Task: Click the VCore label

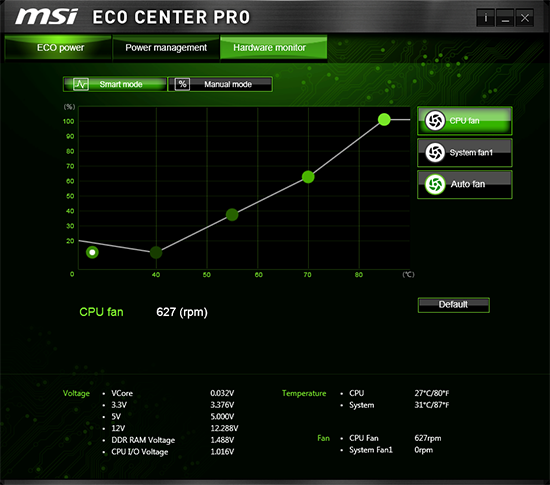Action: coord(122,393)
